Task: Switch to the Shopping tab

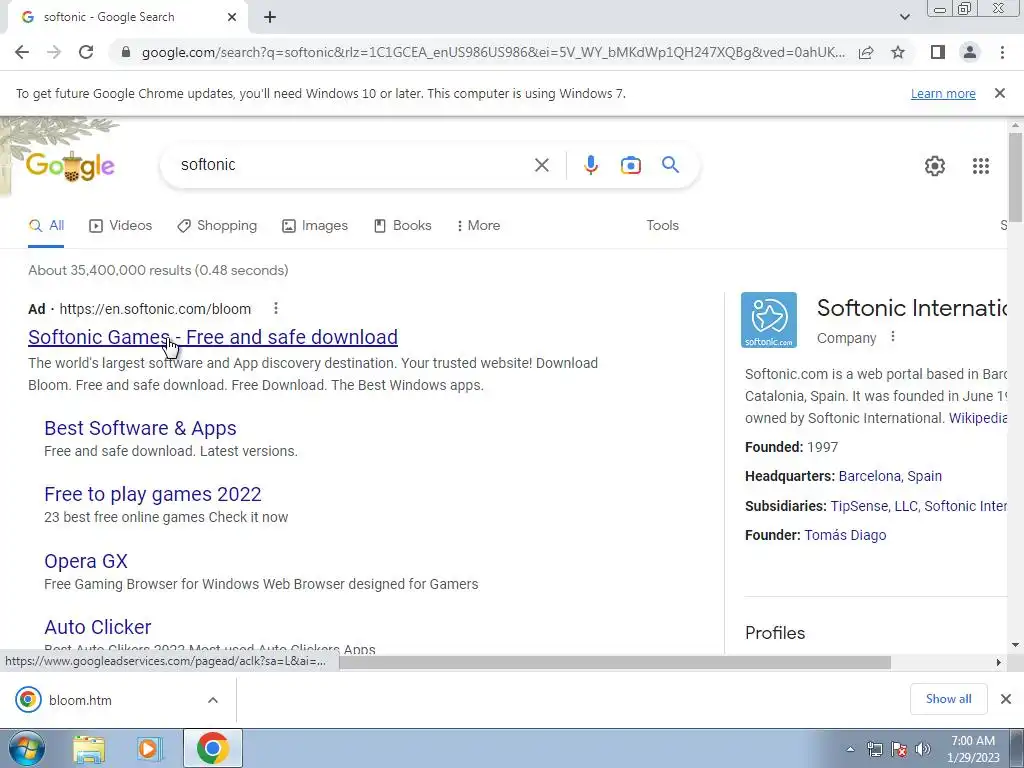Action: click(217, 226)
